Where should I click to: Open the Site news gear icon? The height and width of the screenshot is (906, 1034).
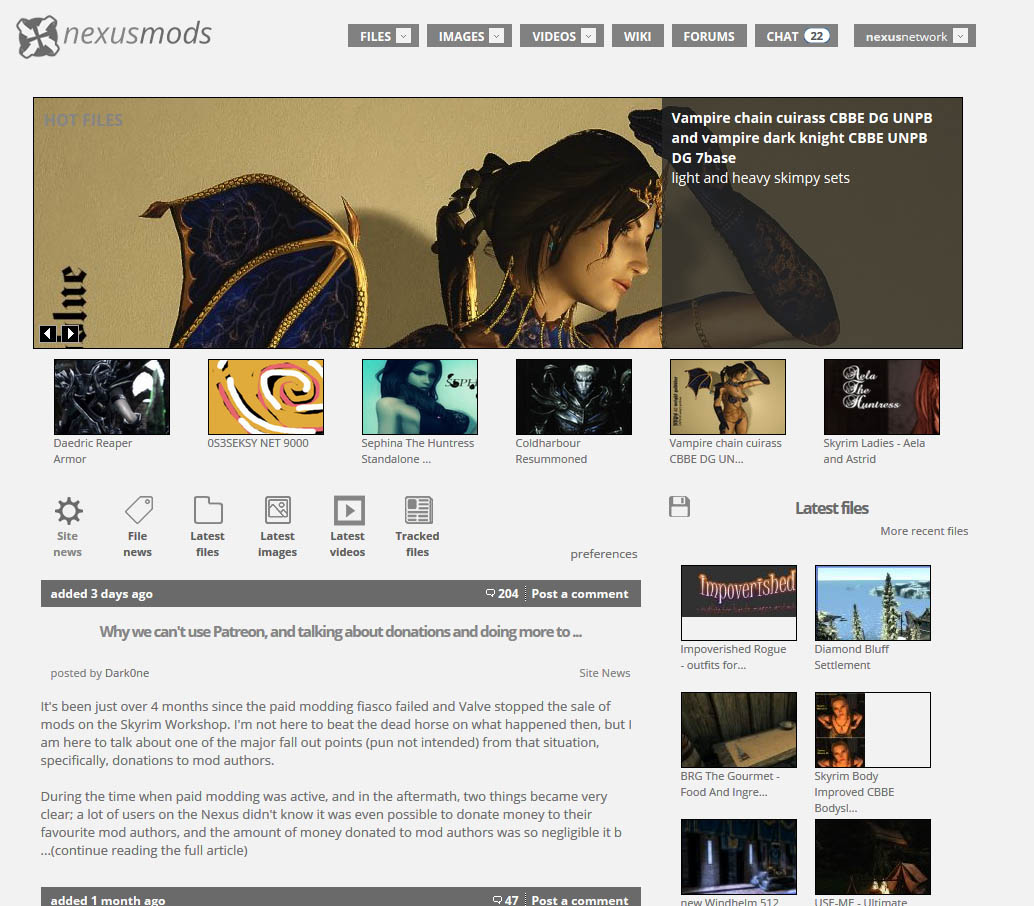click(x=68, y=510)
